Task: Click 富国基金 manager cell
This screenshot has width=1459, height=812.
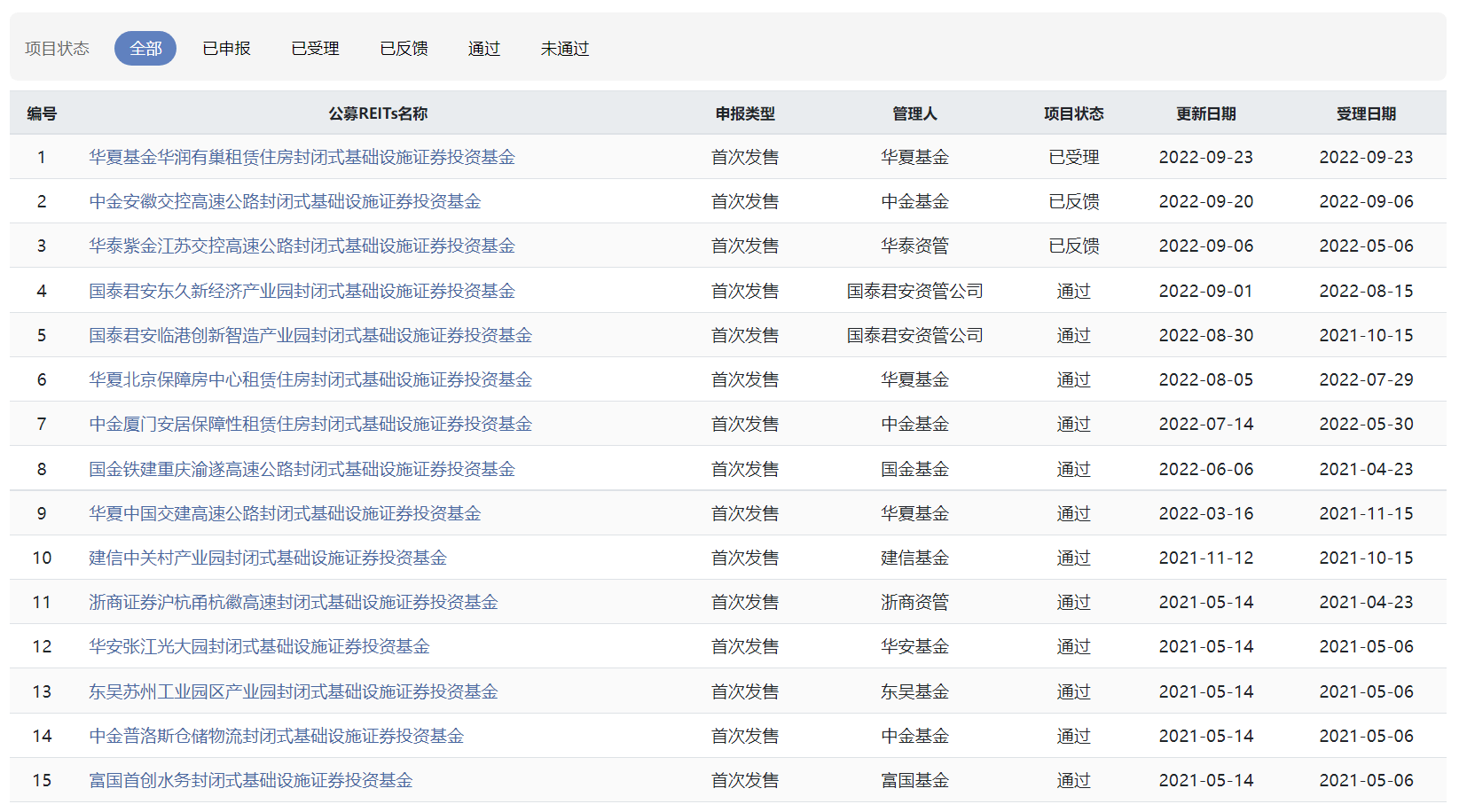Action: [x=914, y=780]
